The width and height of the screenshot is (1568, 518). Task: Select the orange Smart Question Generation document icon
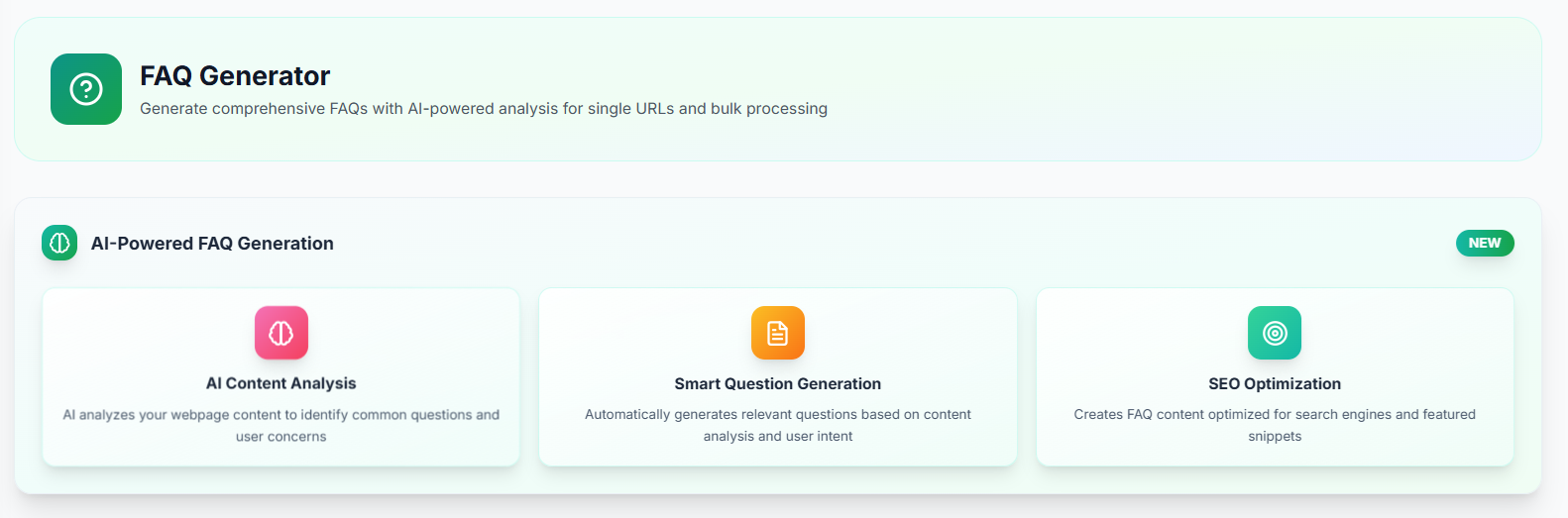coord(778,333)
